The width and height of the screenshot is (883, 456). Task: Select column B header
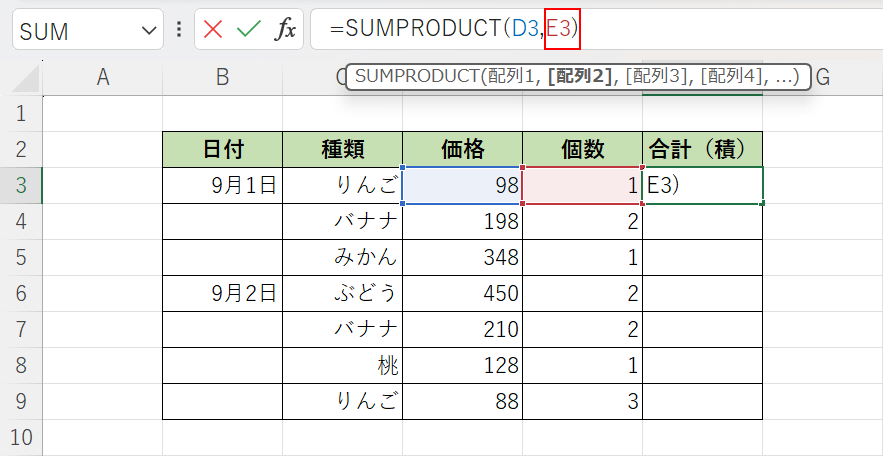(222, 77)
